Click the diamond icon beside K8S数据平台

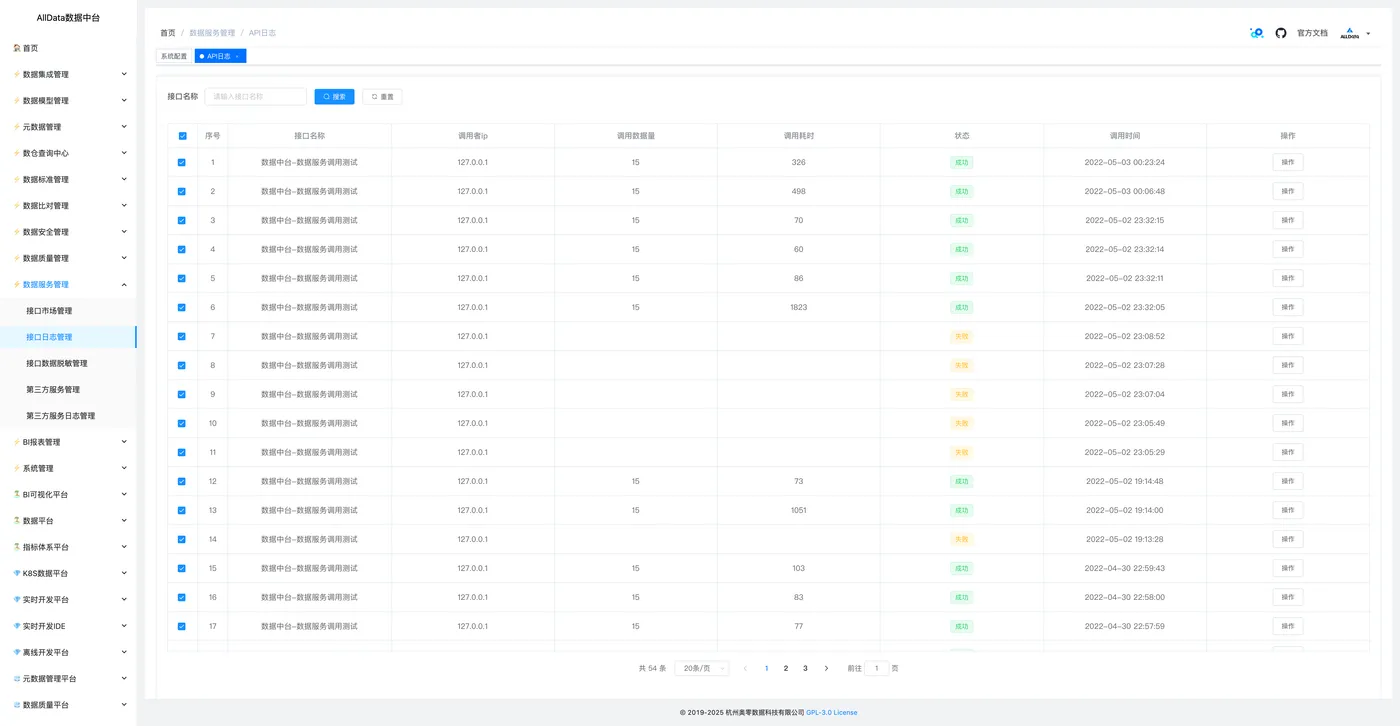[x=17, y=574]
